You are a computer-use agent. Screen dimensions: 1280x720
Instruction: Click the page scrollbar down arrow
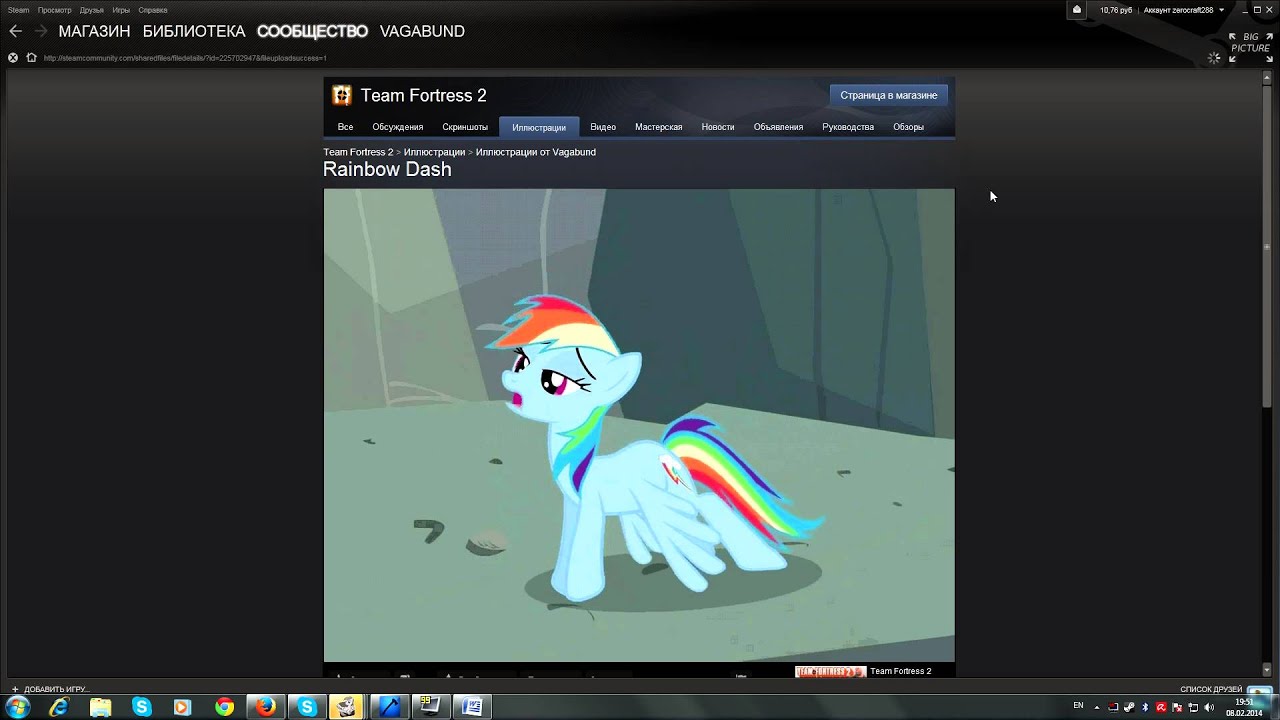(x=1267, y=670)
